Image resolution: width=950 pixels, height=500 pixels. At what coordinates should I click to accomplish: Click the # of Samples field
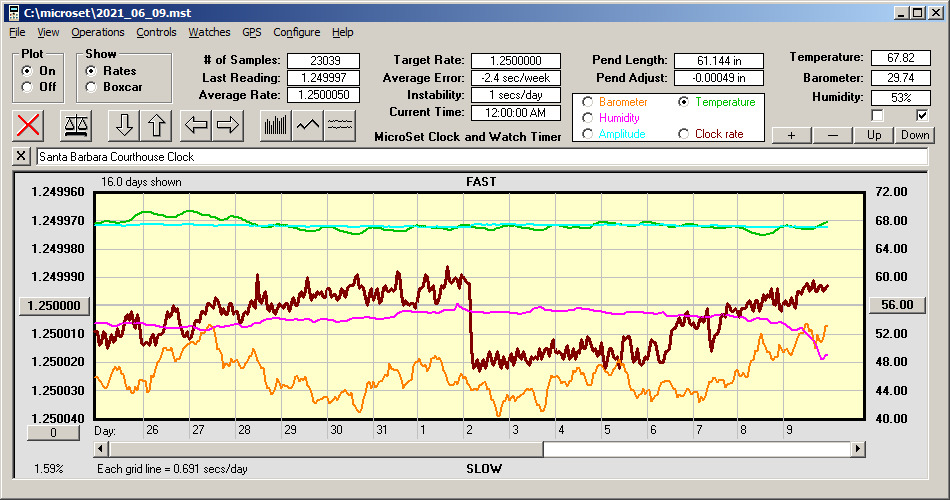point(324,61)
